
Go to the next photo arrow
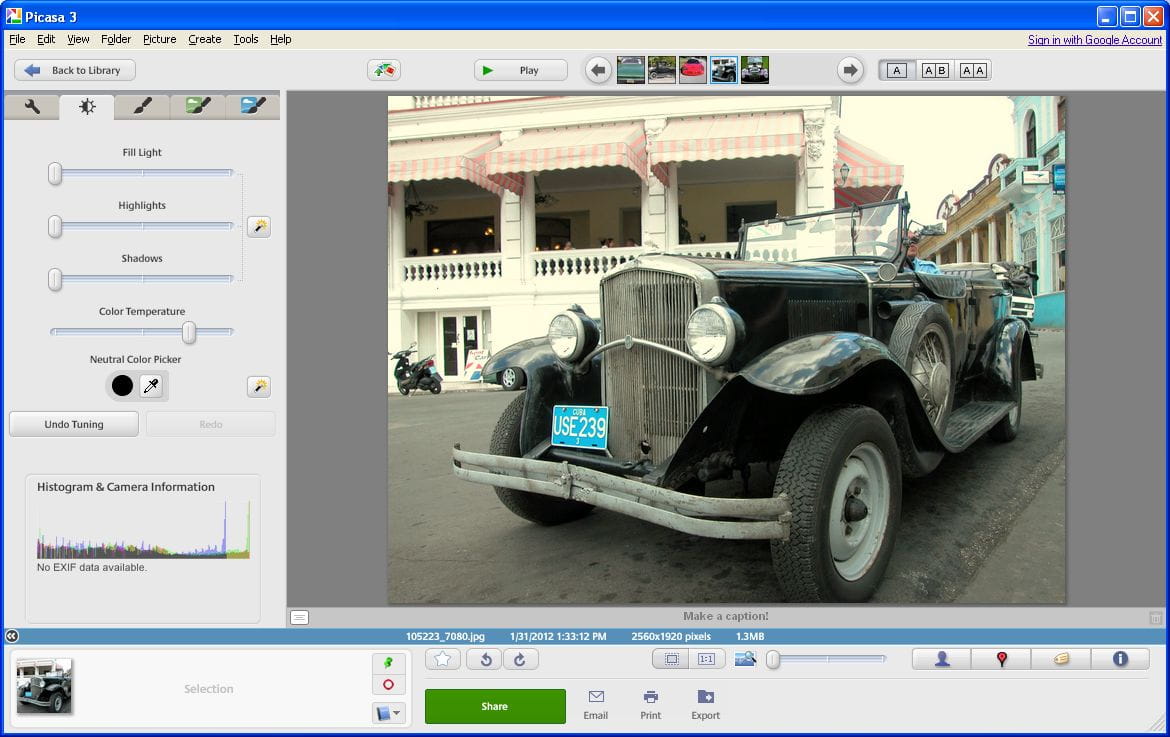tap(850, 70)
